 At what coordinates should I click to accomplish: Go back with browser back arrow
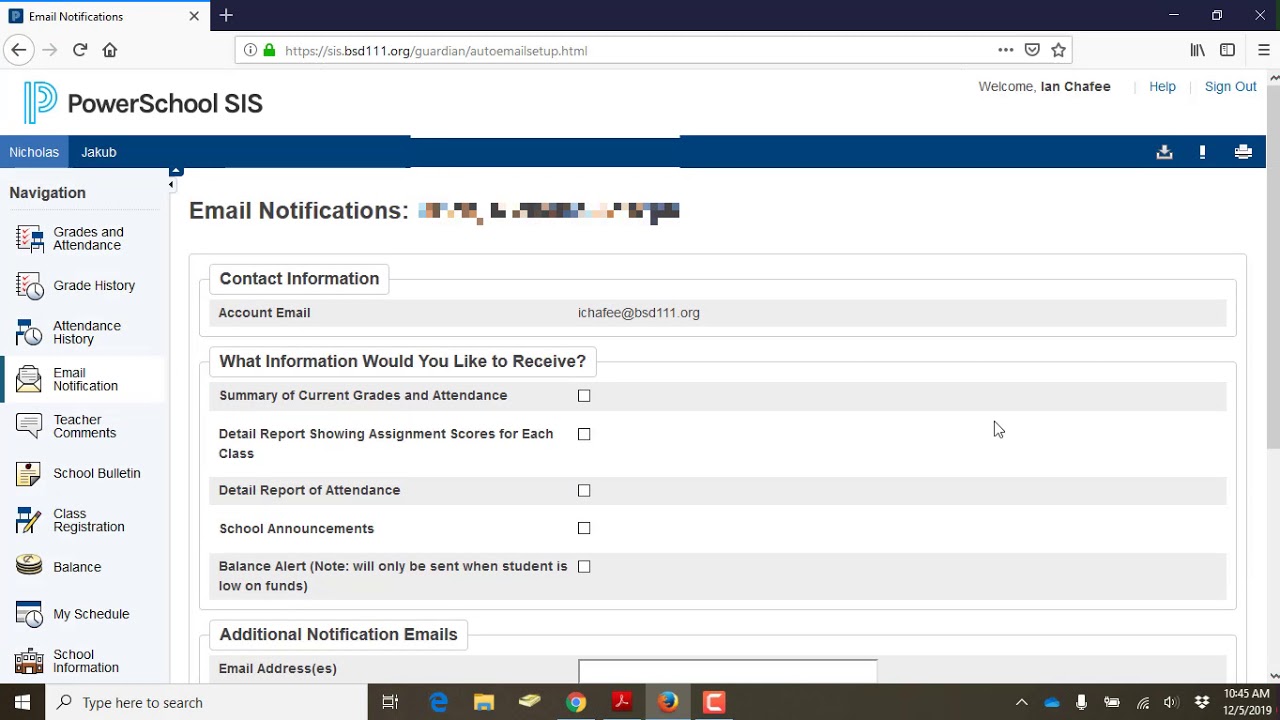[18, 50]
